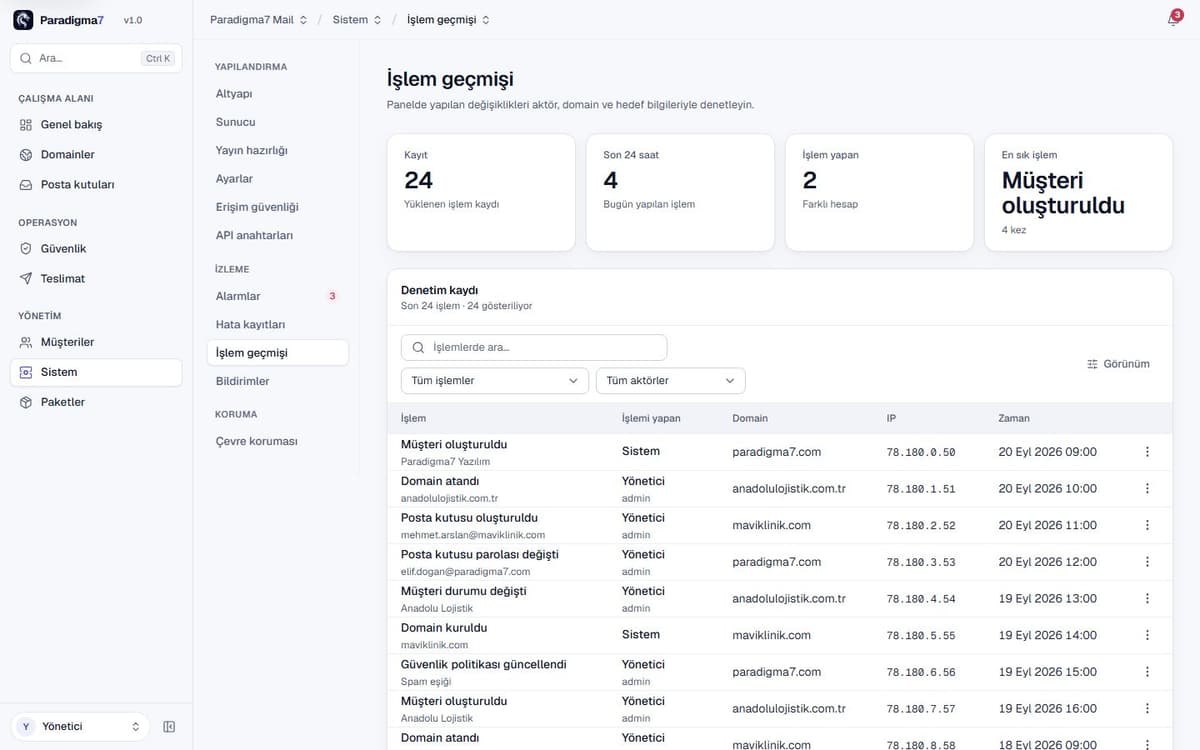Screen dimensions: 1200x750
Task: Open row menu for 19 Eyl 2026 14:00
Action: click(1147, 635)
